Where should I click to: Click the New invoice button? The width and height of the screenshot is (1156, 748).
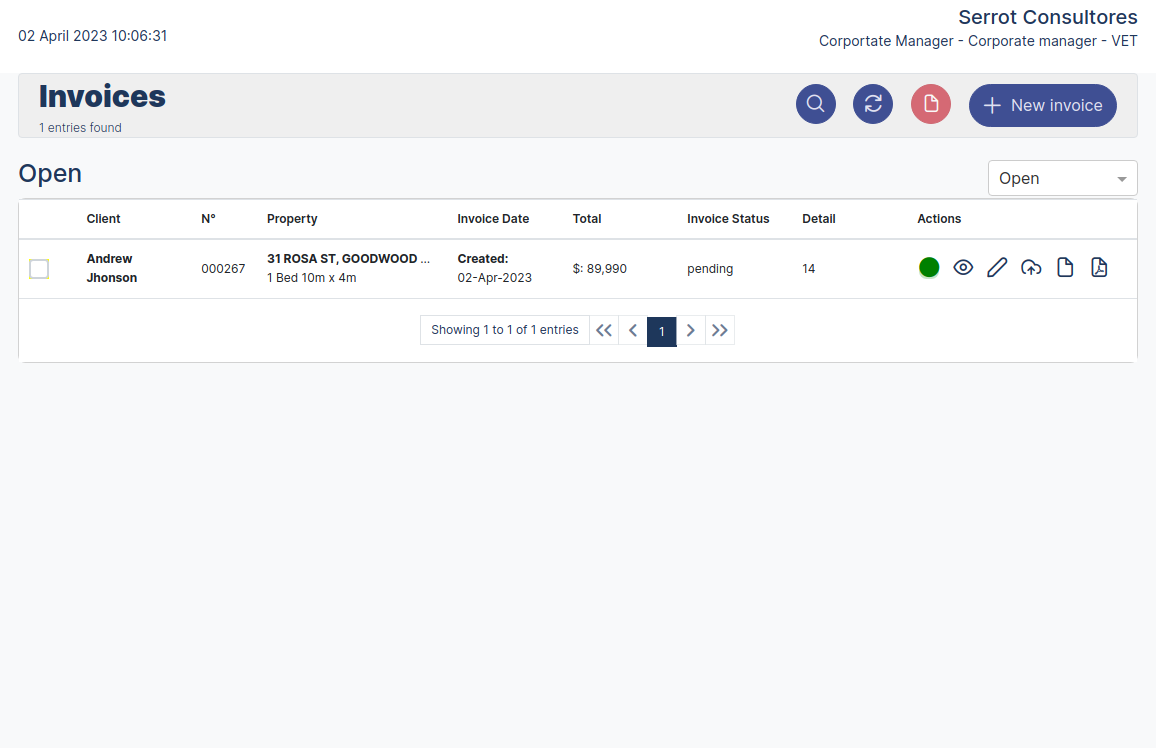[1042, 105]
